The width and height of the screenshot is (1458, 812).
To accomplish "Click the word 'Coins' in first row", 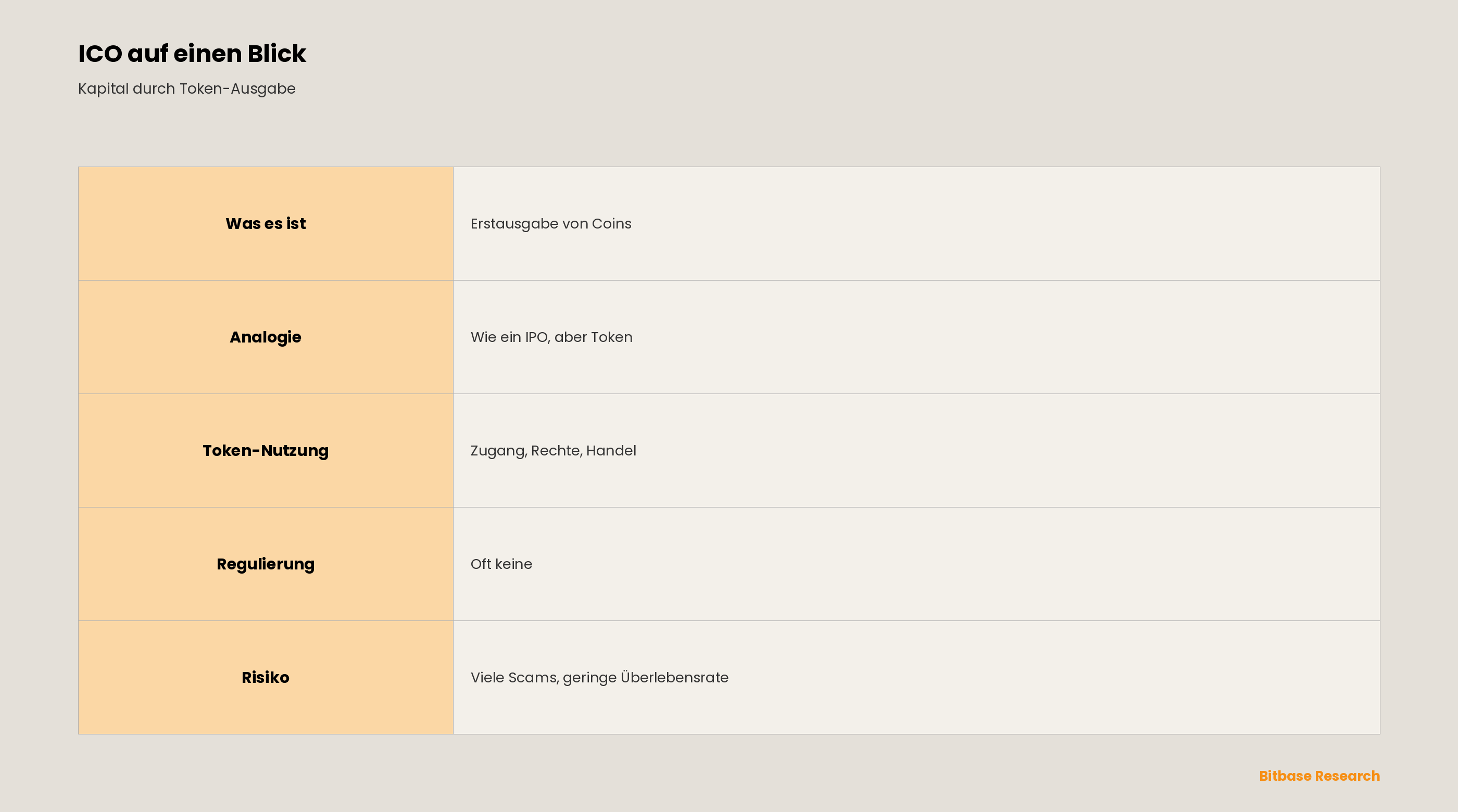I will [x=611, y=224].
